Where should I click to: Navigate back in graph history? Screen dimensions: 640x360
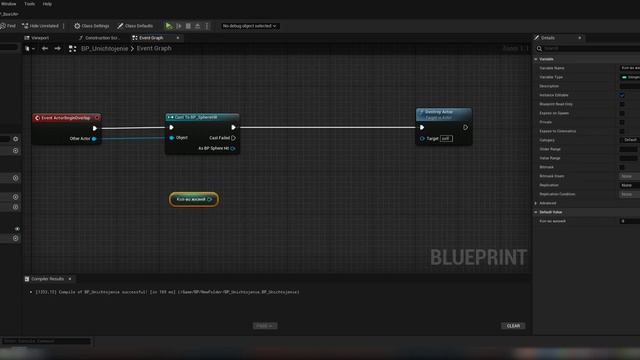pos(45,49)
